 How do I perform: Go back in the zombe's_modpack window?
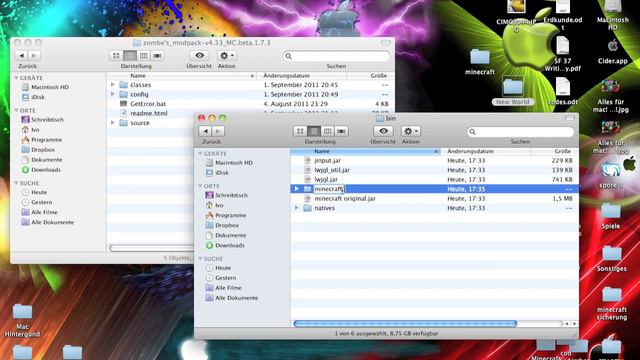22,55
